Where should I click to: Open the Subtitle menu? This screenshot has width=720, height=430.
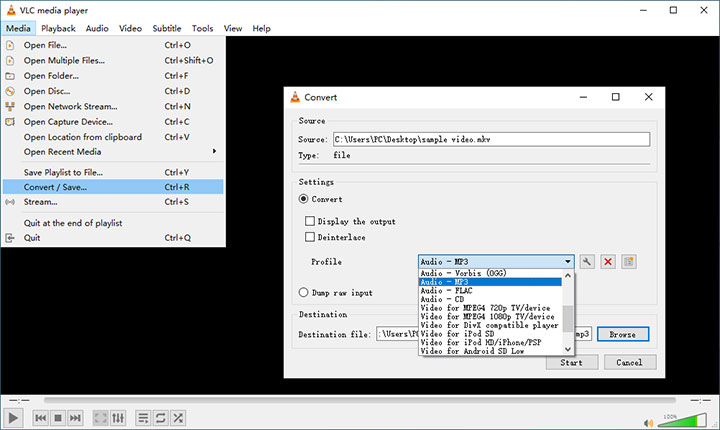coord(167,28)
